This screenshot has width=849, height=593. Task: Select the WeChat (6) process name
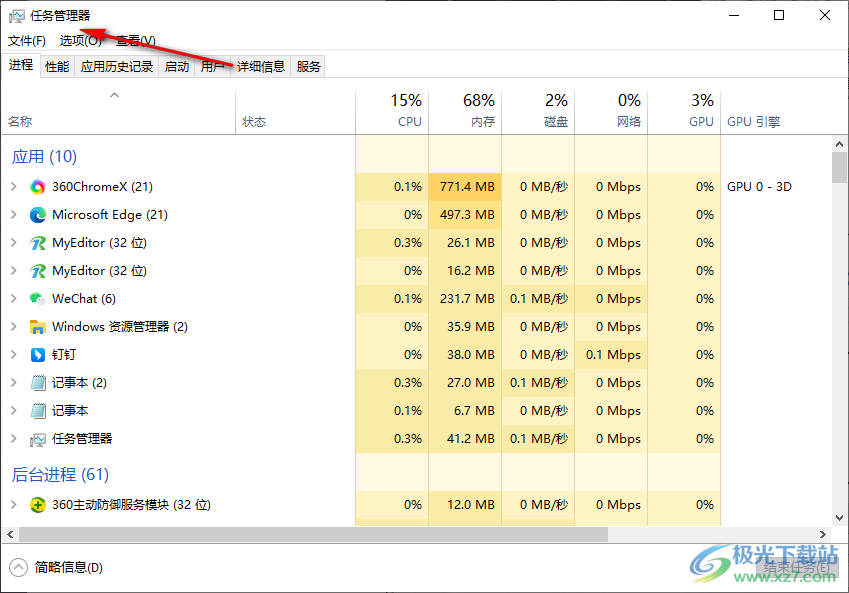(84, 299)
